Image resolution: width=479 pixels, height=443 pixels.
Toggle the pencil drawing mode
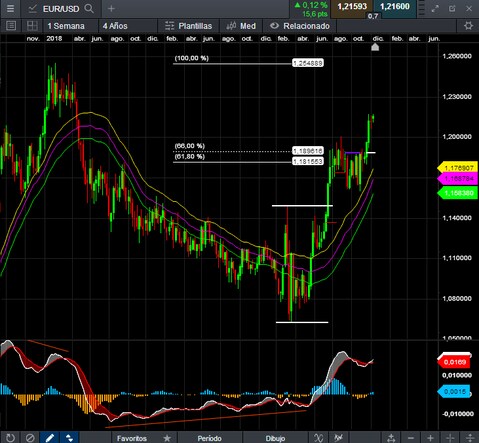click(50, 437)
